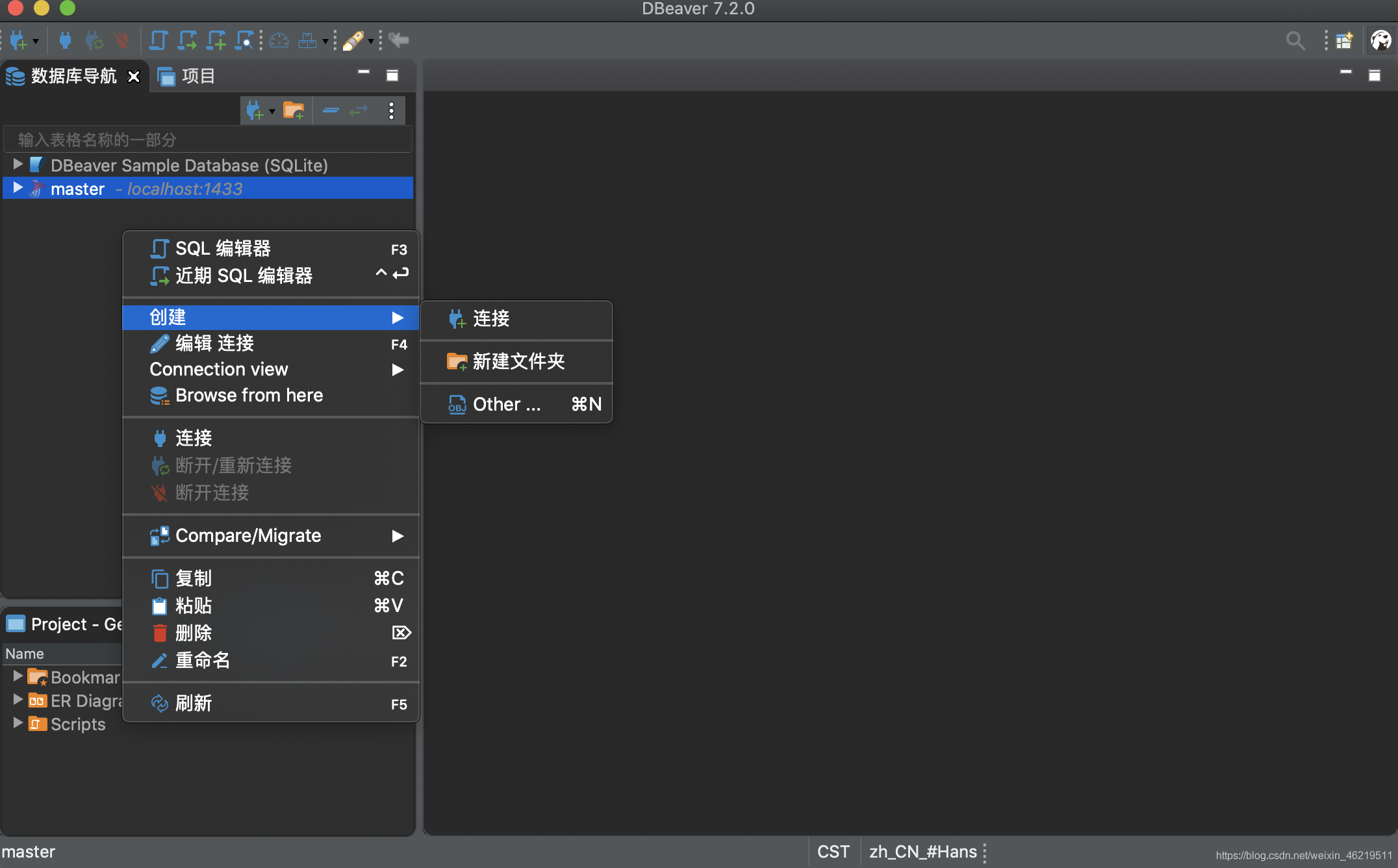Maximize the editor area

(x=1375, y=75)
